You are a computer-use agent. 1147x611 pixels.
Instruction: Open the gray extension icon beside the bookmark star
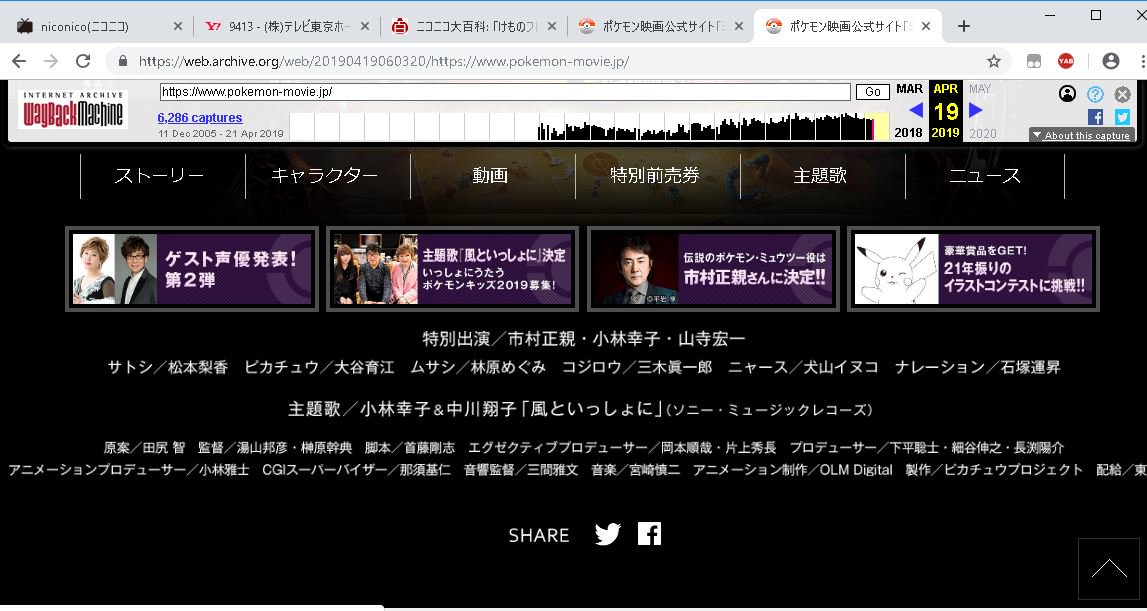point(1034,61)
